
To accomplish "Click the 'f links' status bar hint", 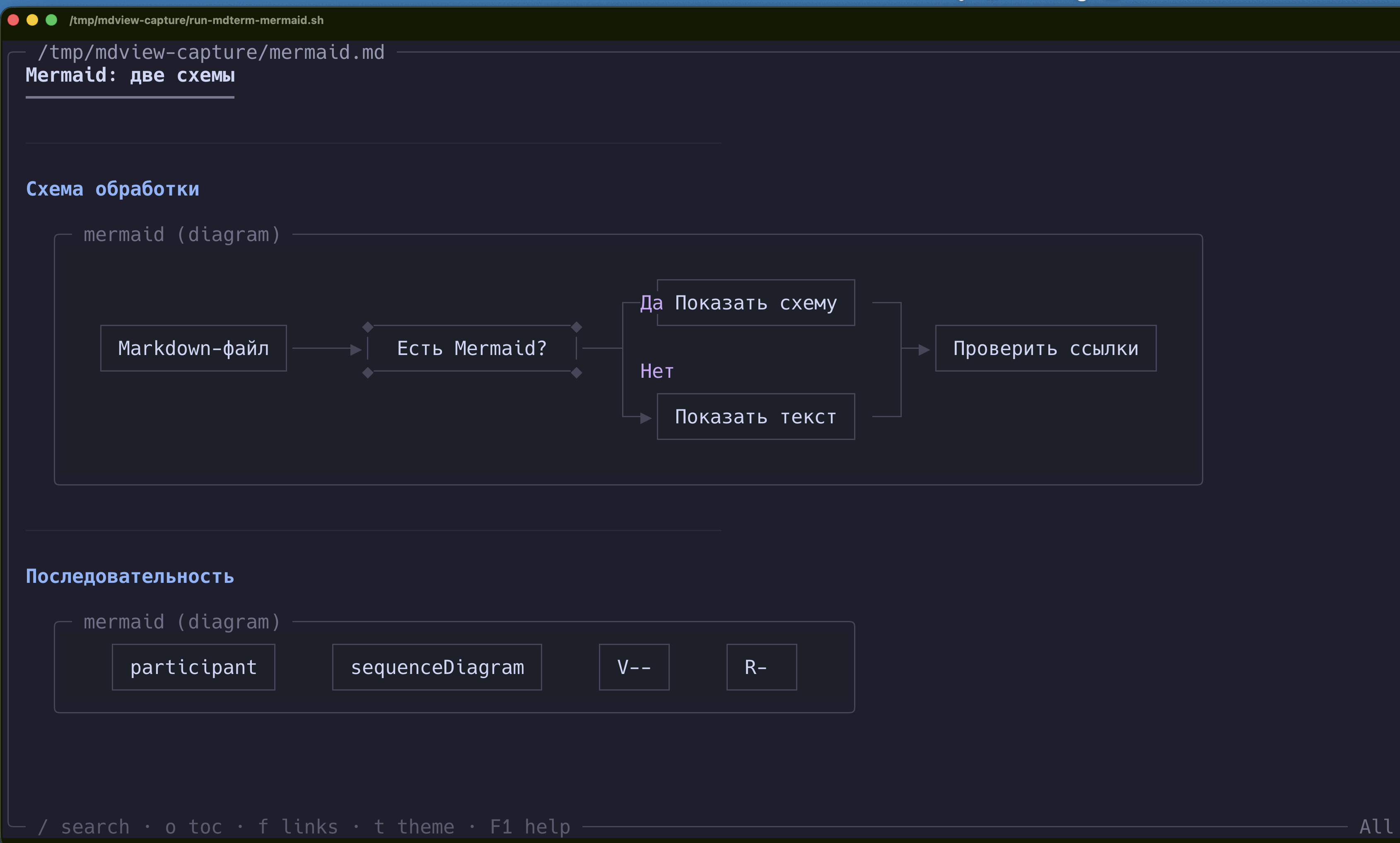I will tap(298, 827).
